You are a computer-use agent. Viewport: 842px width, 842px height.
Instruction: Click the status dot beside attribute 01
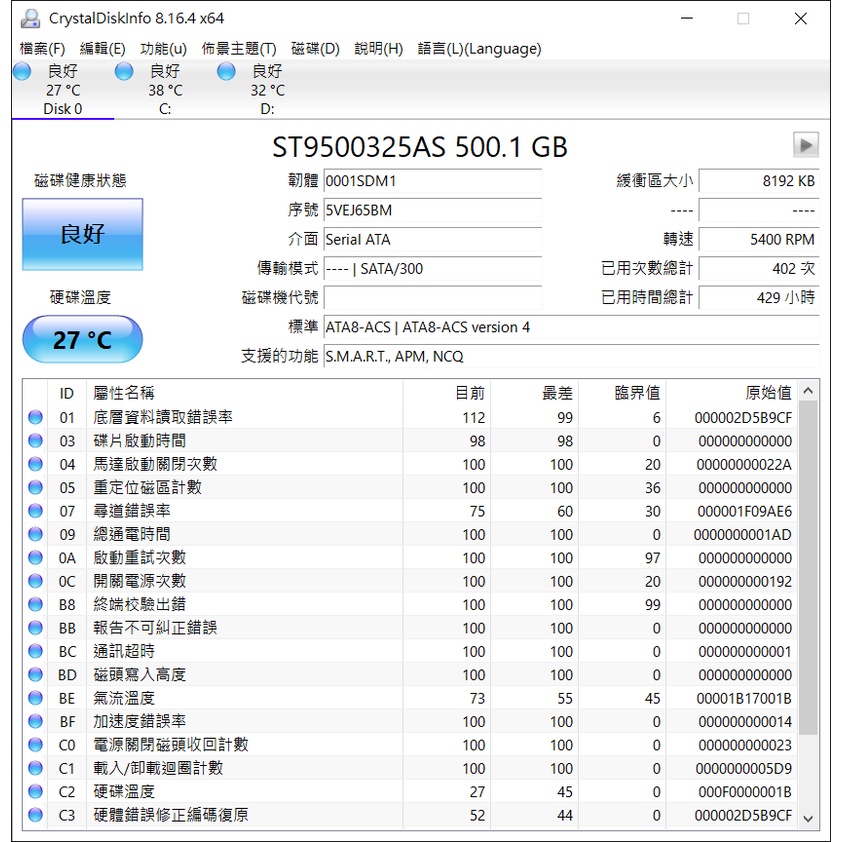[35, 417]
